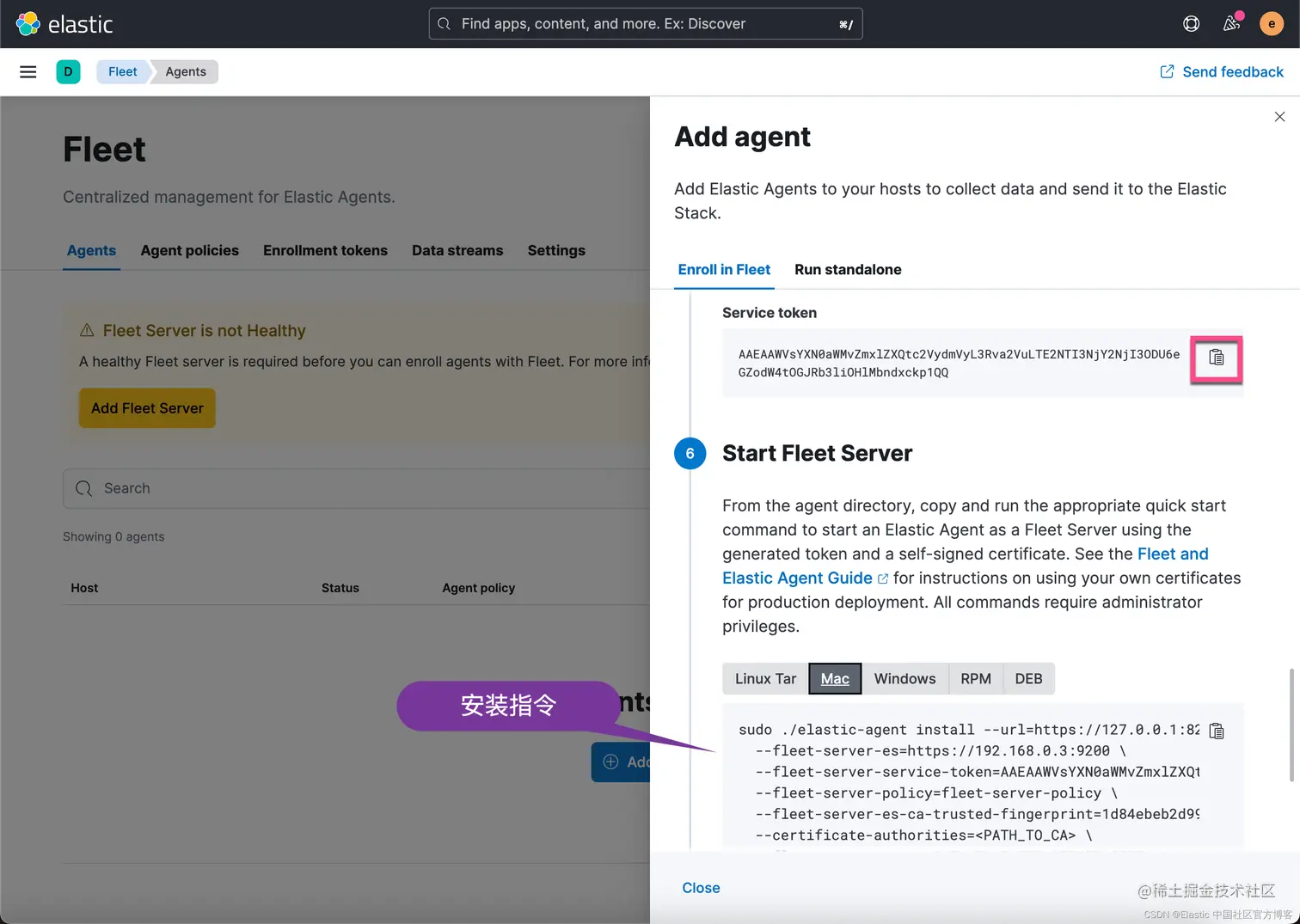The width and height of the screenshot is (1300, 924).
Task: Switch to the Agents tab
Action: tap(91, 250)
